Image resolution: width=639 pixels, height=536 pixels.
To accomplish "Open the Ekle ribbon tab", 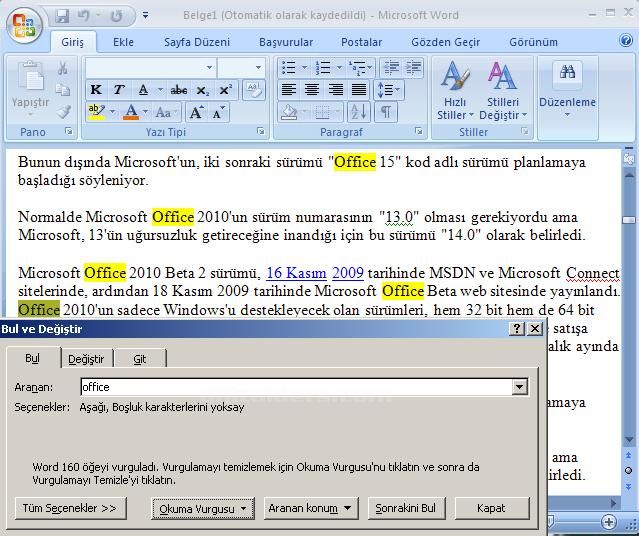I will (x=123, y=42).
